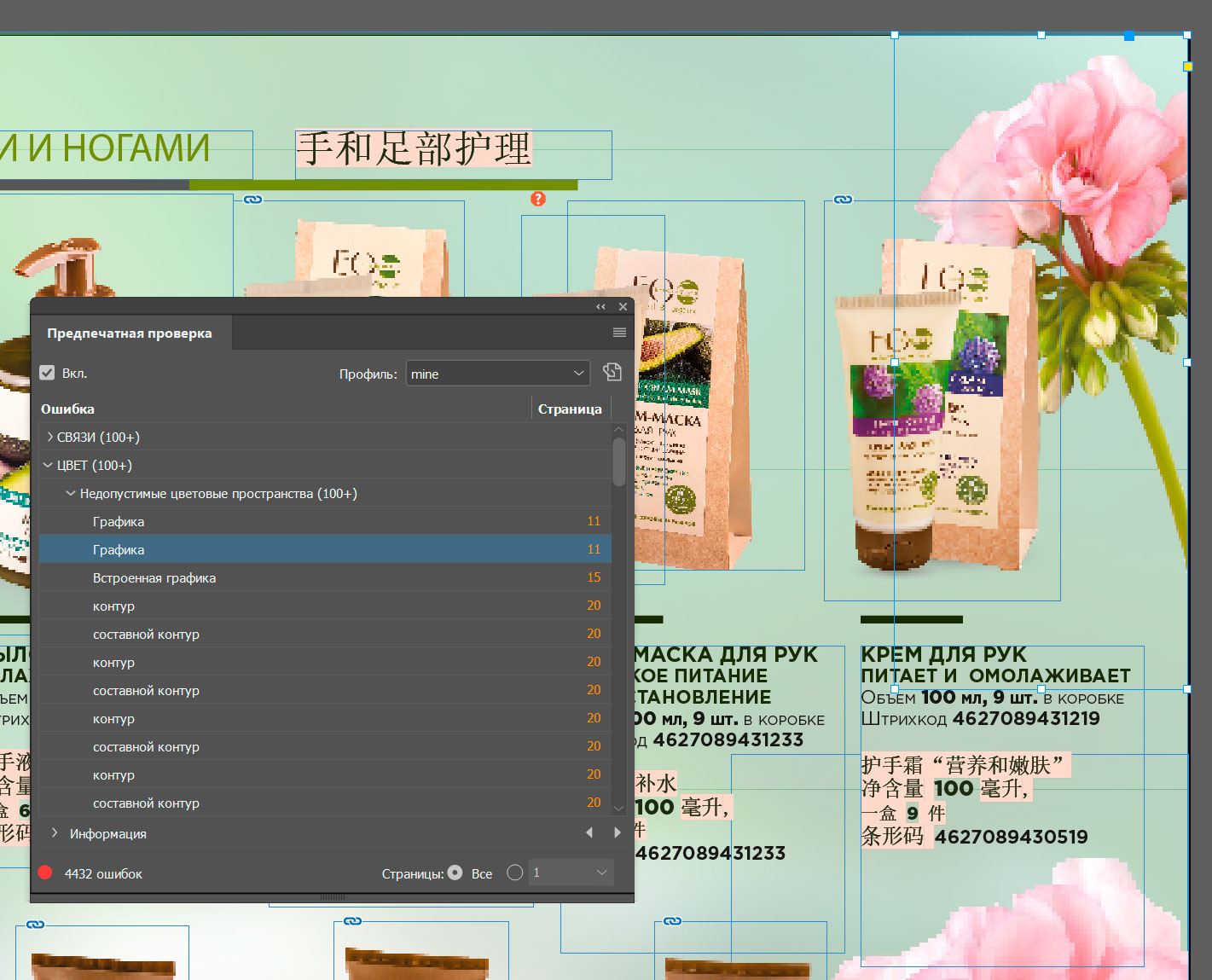
Task: Open the Preflight panel options menu
Action: point(619,333)
